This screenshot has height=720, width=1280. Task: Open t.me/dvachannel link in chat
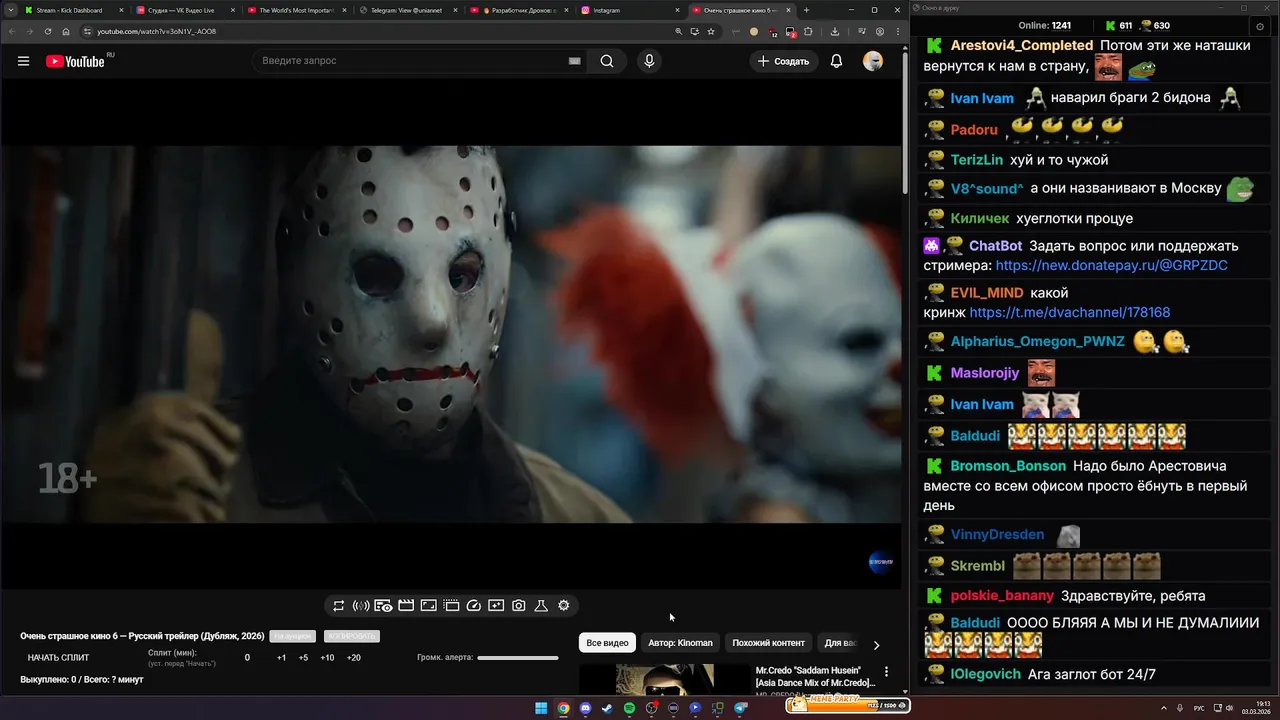[1070, 313]
